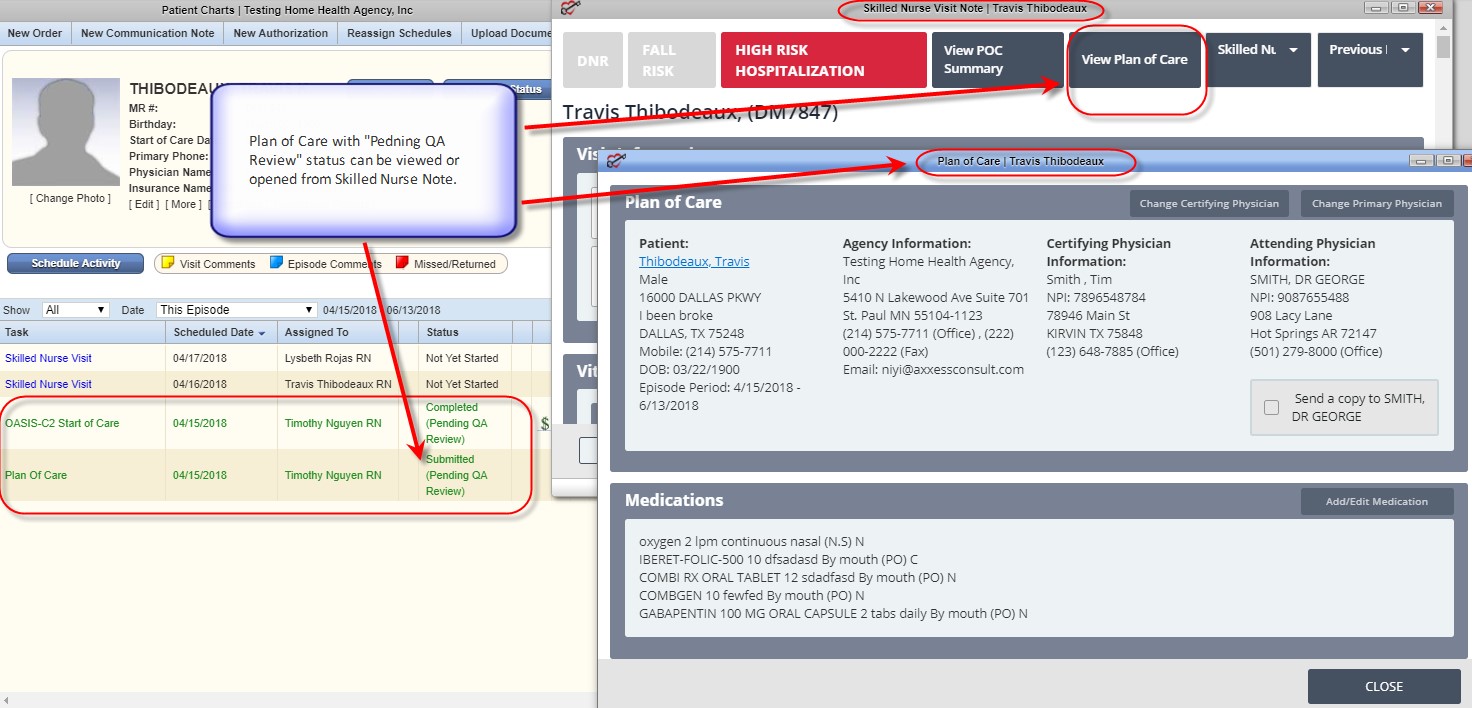Screen dimensions: 1472x708
Task: Click the NPI: 7896548784 text
Action: [1096, 297]
